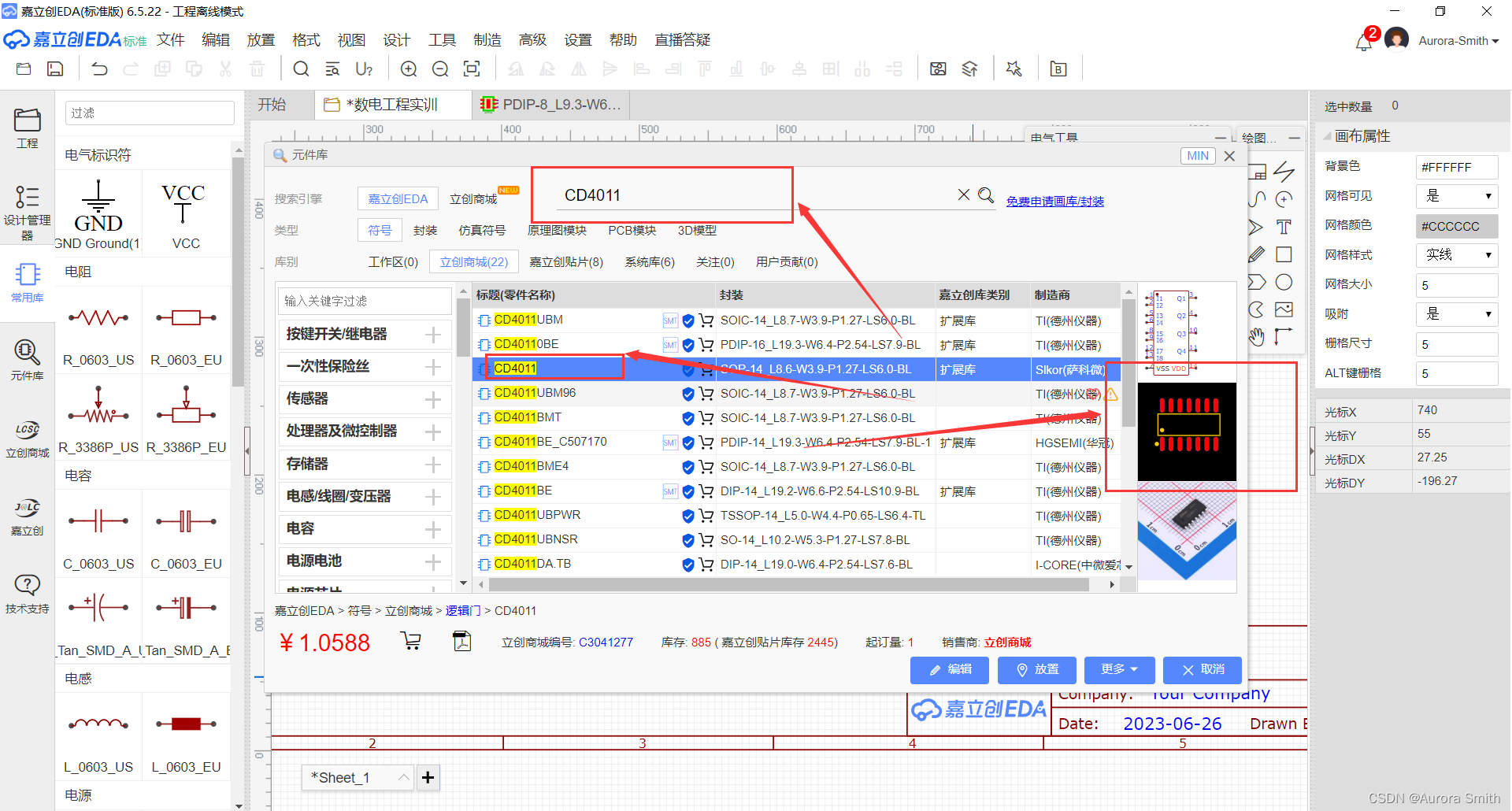Open the 网格可见 dropdown
The image size is (1512, 811).
[1456, 196]
